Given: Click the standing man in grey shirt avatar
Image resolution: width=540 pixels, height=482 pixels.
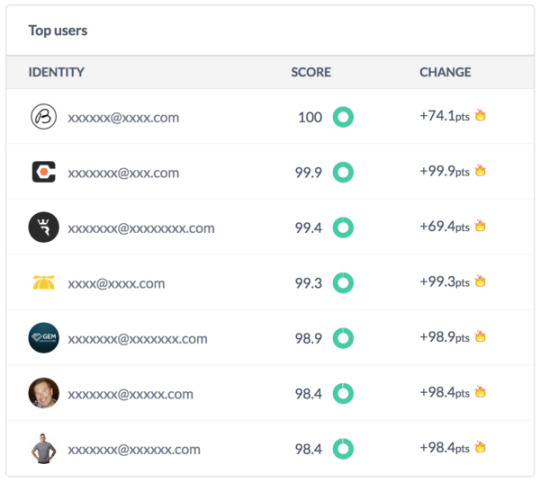Looking at the screenshot, I should point(43,449).
